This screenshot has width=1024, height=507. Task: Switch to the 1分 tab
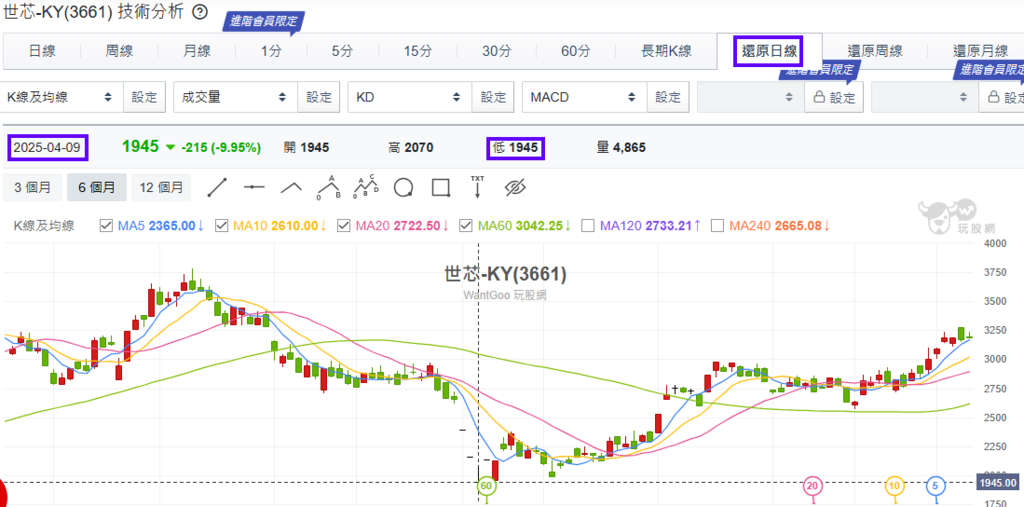271,51
